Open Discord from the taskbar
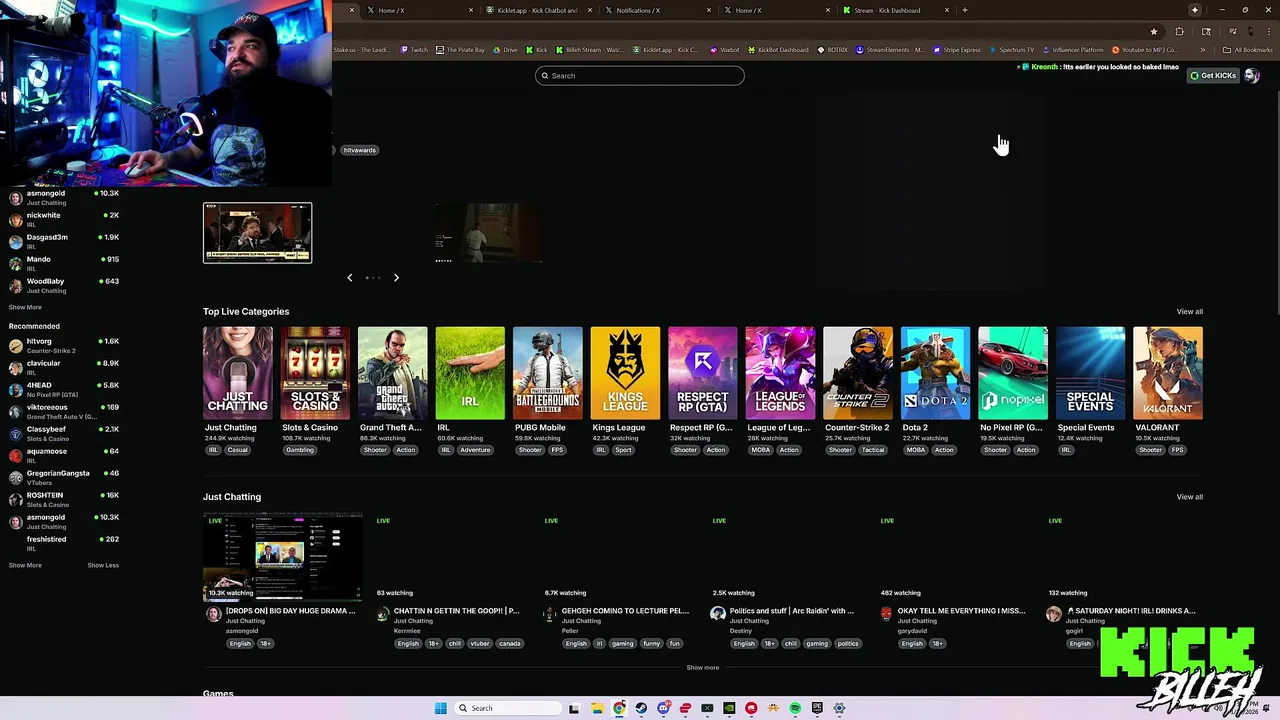The image size is (1280, 720). (x=663, y=708)
